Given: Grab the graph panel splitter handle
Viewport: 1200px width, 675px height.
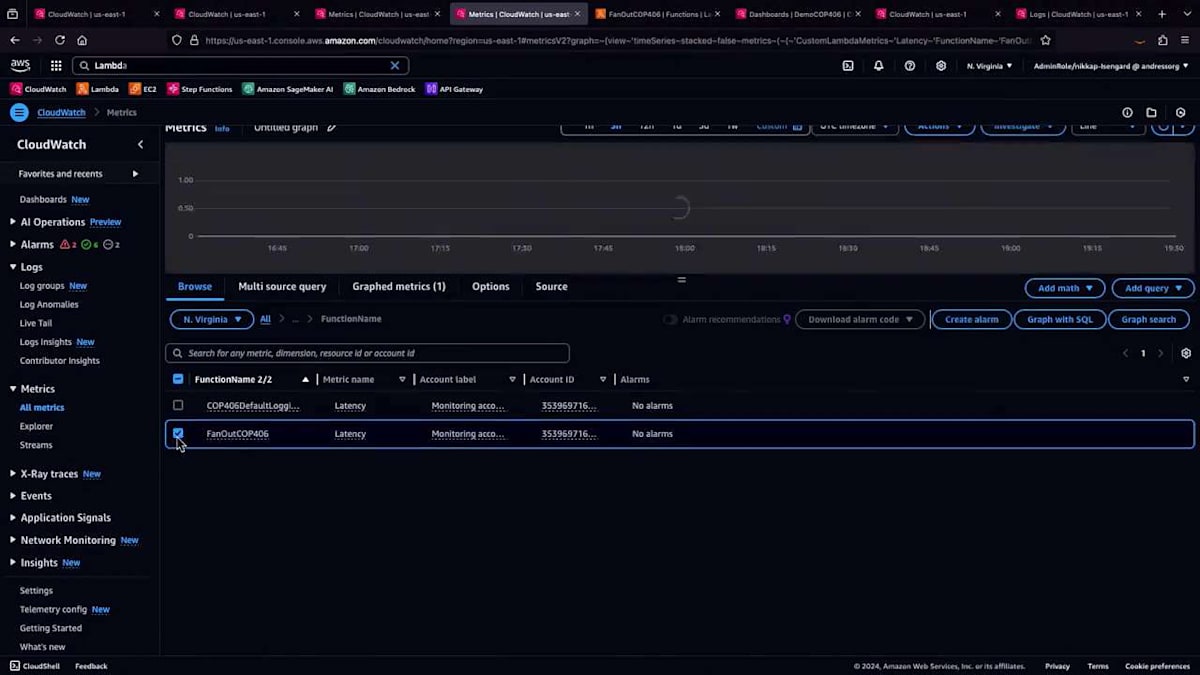Looking at the screenshot, I should [681, 279].
